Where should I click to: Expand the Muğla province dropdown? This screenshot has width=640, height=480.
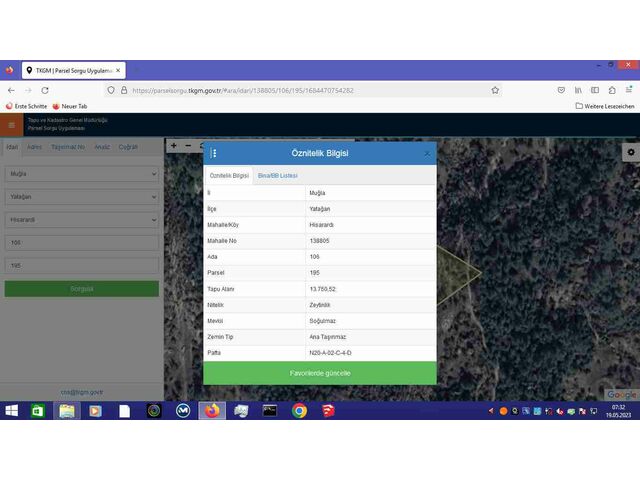click(81, 174)
